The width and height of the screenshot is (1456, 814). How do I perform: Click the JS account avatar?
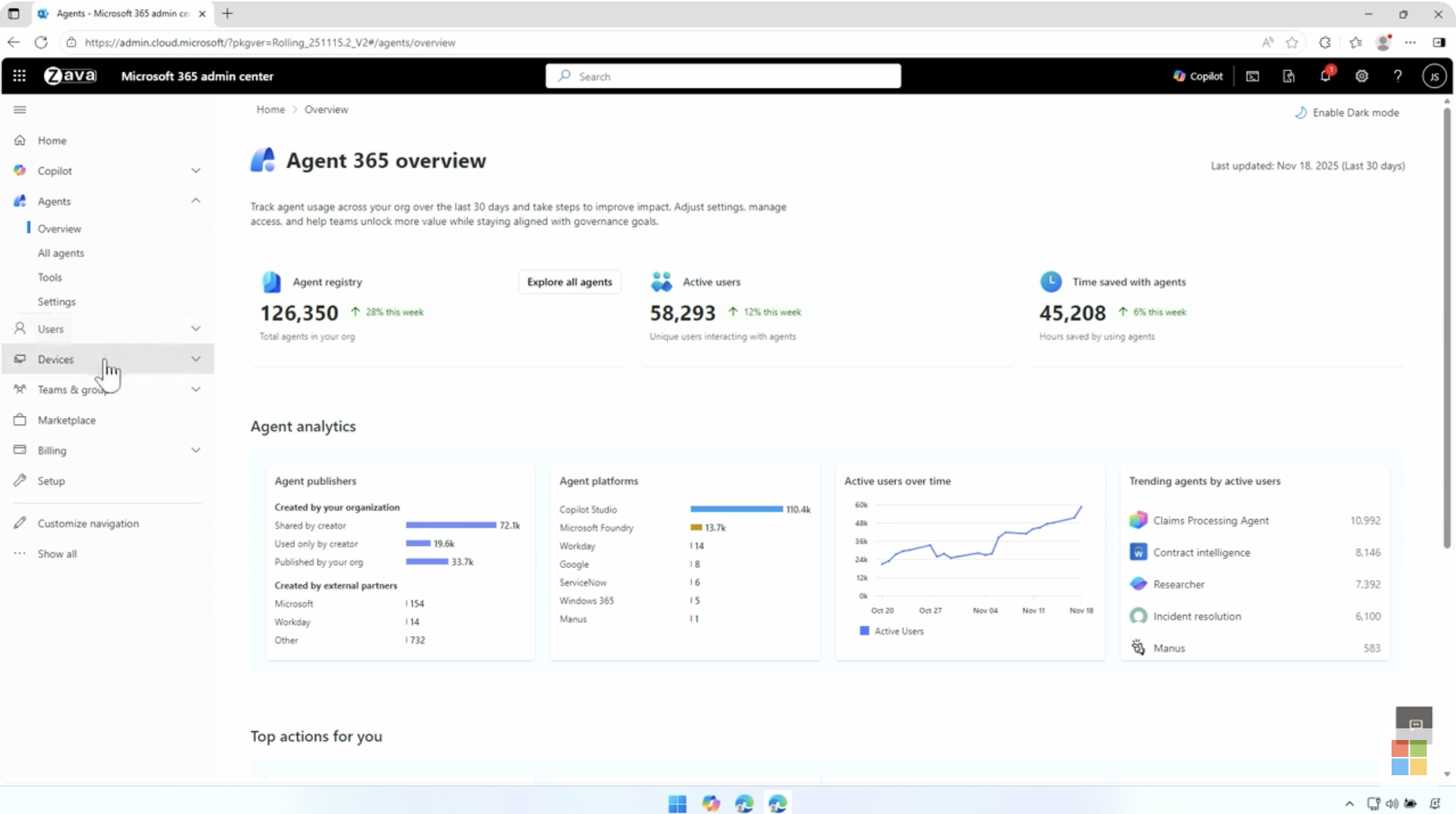(1435, 75)
